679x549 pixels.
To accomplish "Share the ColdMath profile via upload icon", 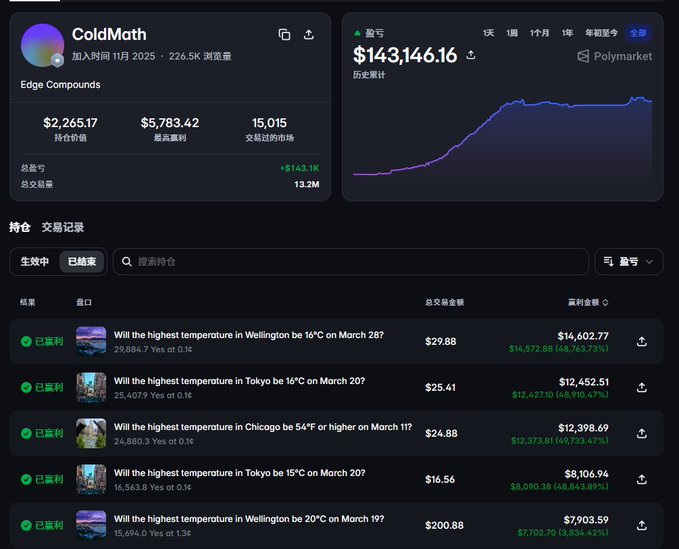I will tap(309, 35).
